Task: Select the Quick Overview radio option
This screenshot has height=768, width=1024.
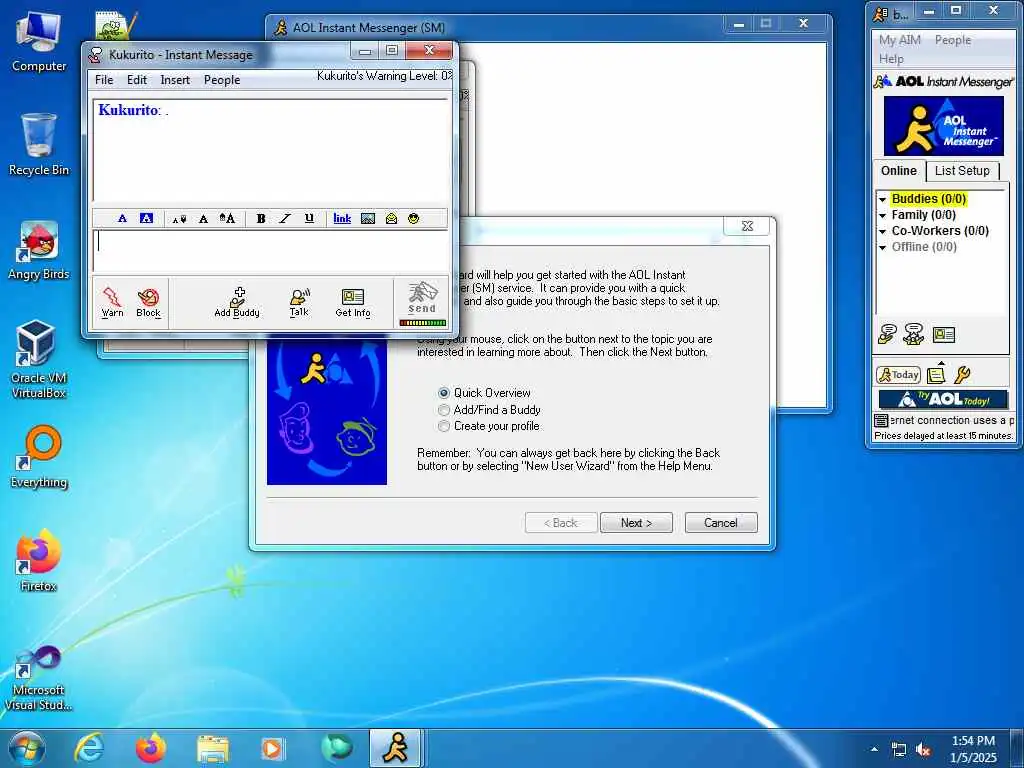Action: click(x=485, y=392)
